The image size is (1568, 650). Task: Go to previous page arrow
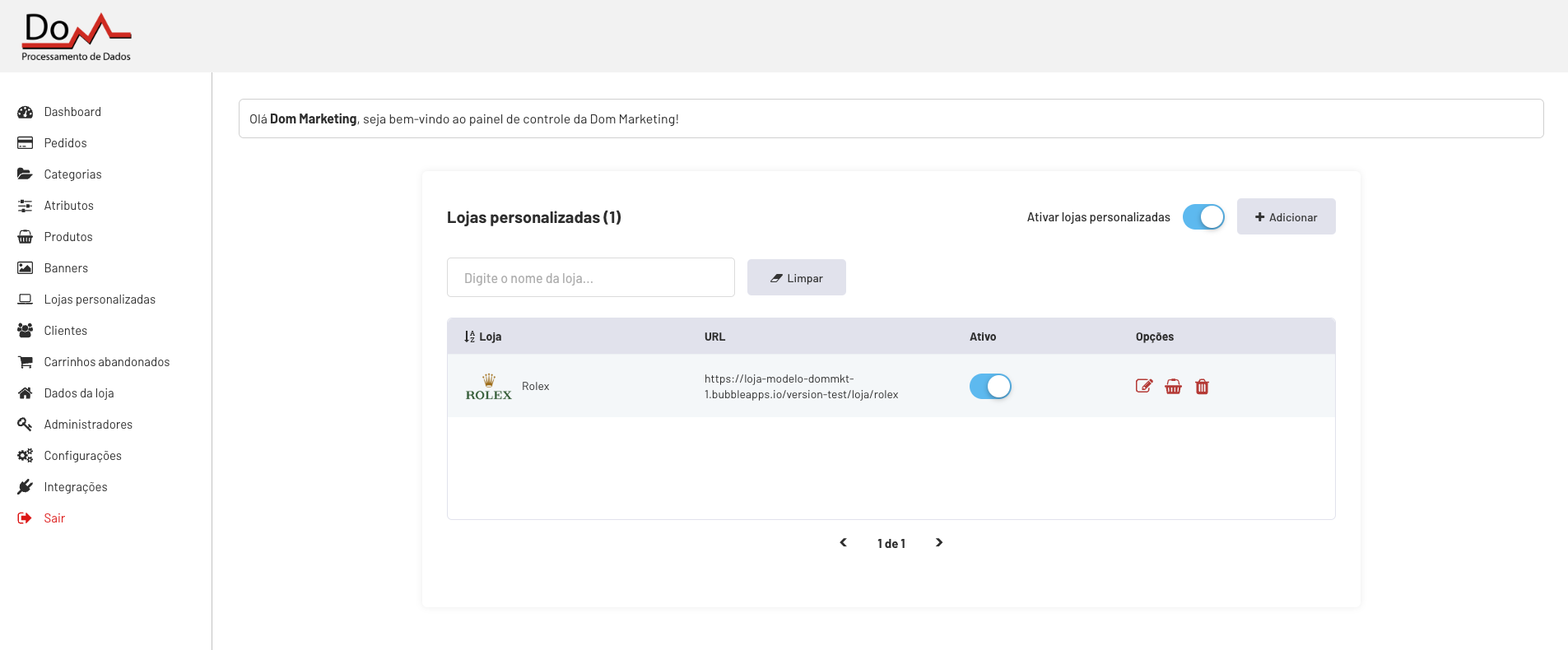tap(843, 543)
